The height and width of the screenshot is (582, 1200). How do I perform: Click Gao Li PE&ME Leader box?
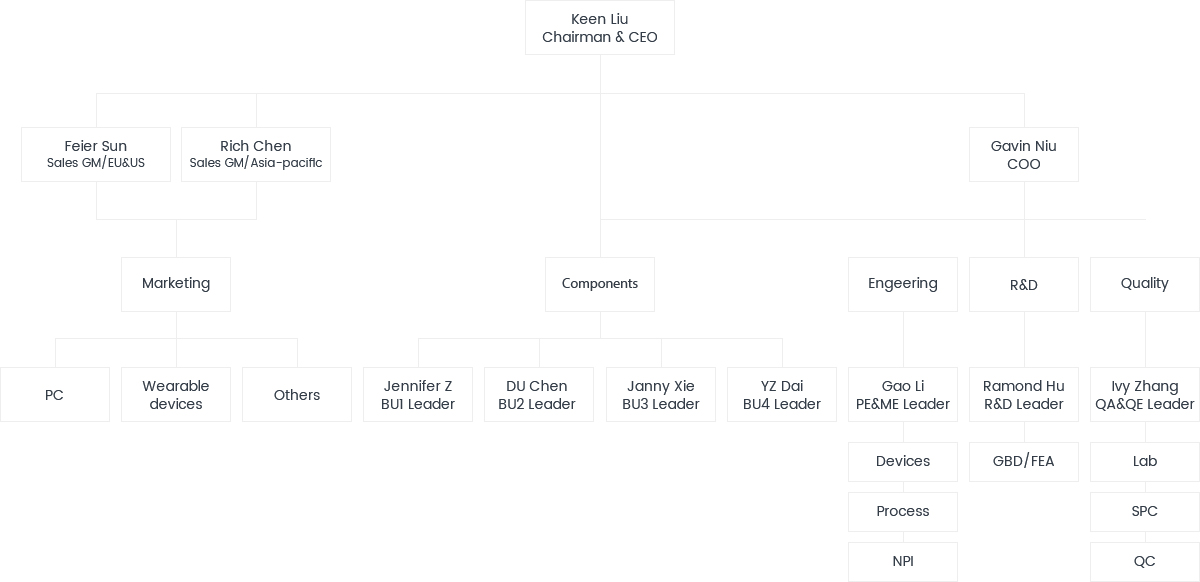click(x=903, y=394)
